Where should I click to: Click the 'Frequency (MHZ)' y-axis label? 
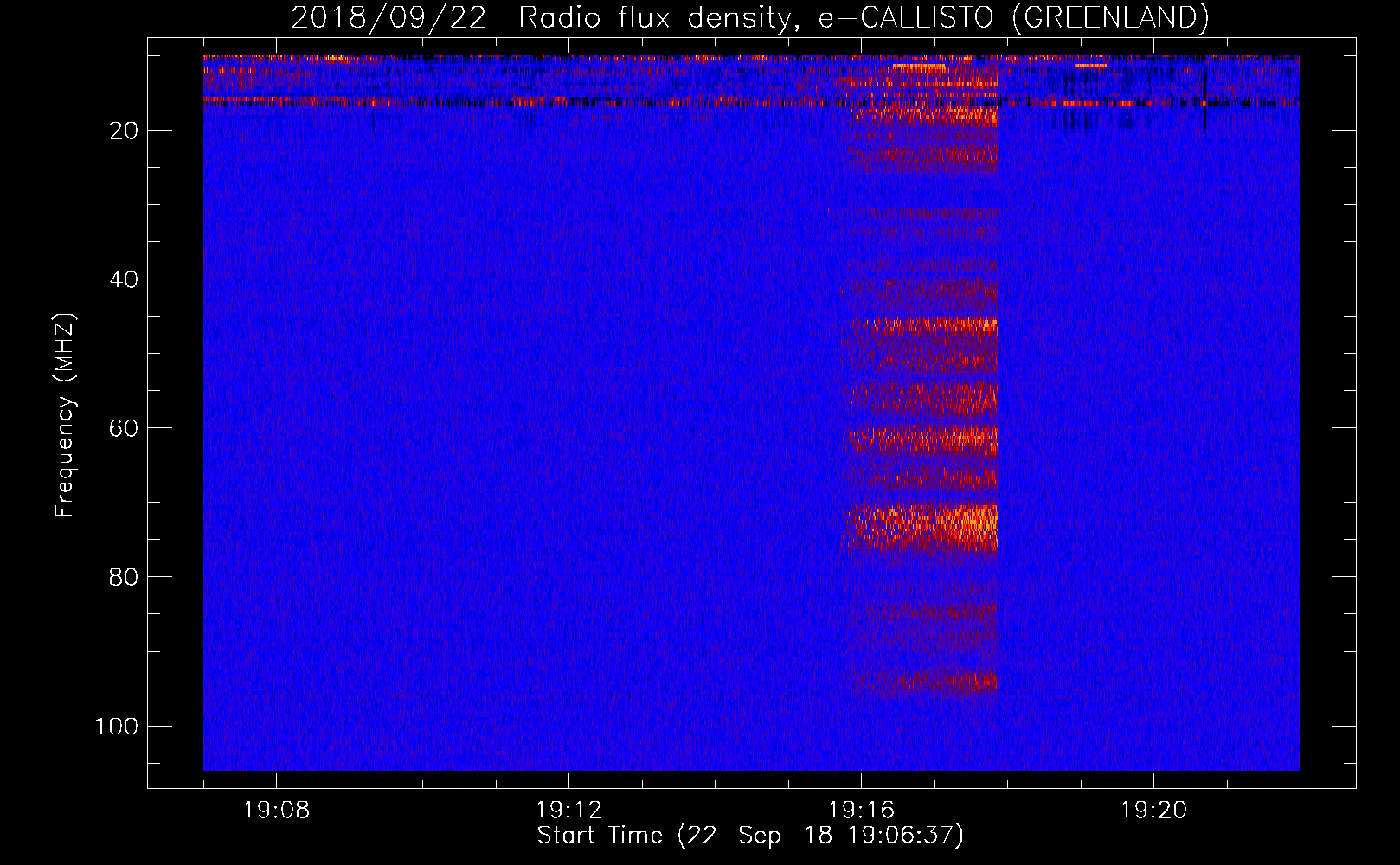click(65, 415)
